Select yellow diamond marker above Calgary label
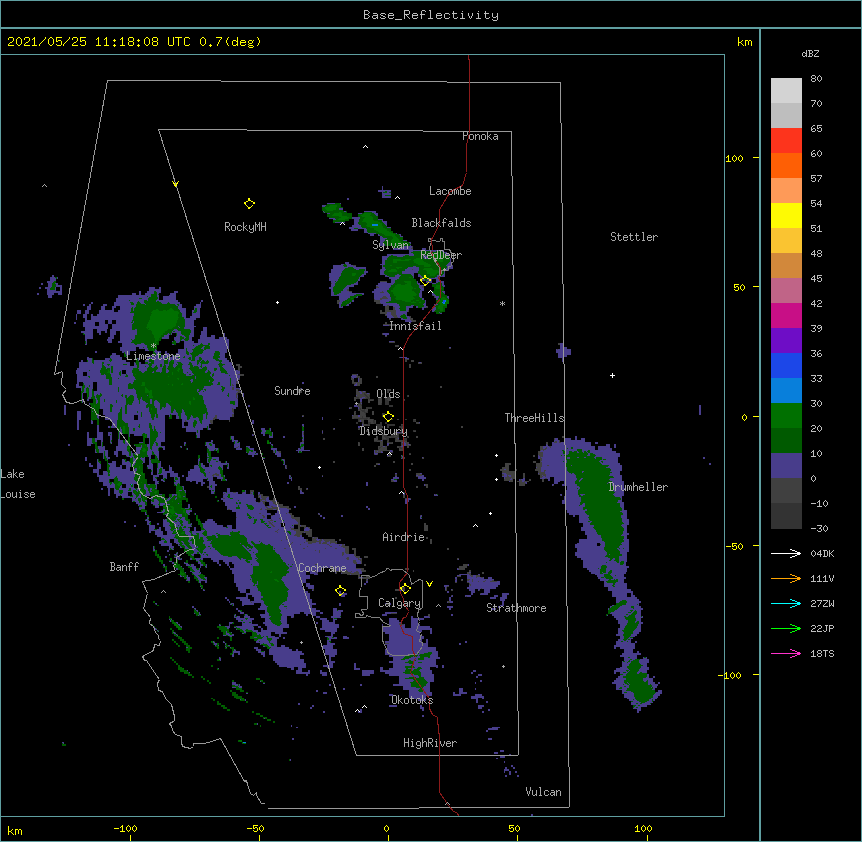 pos(405,589)
